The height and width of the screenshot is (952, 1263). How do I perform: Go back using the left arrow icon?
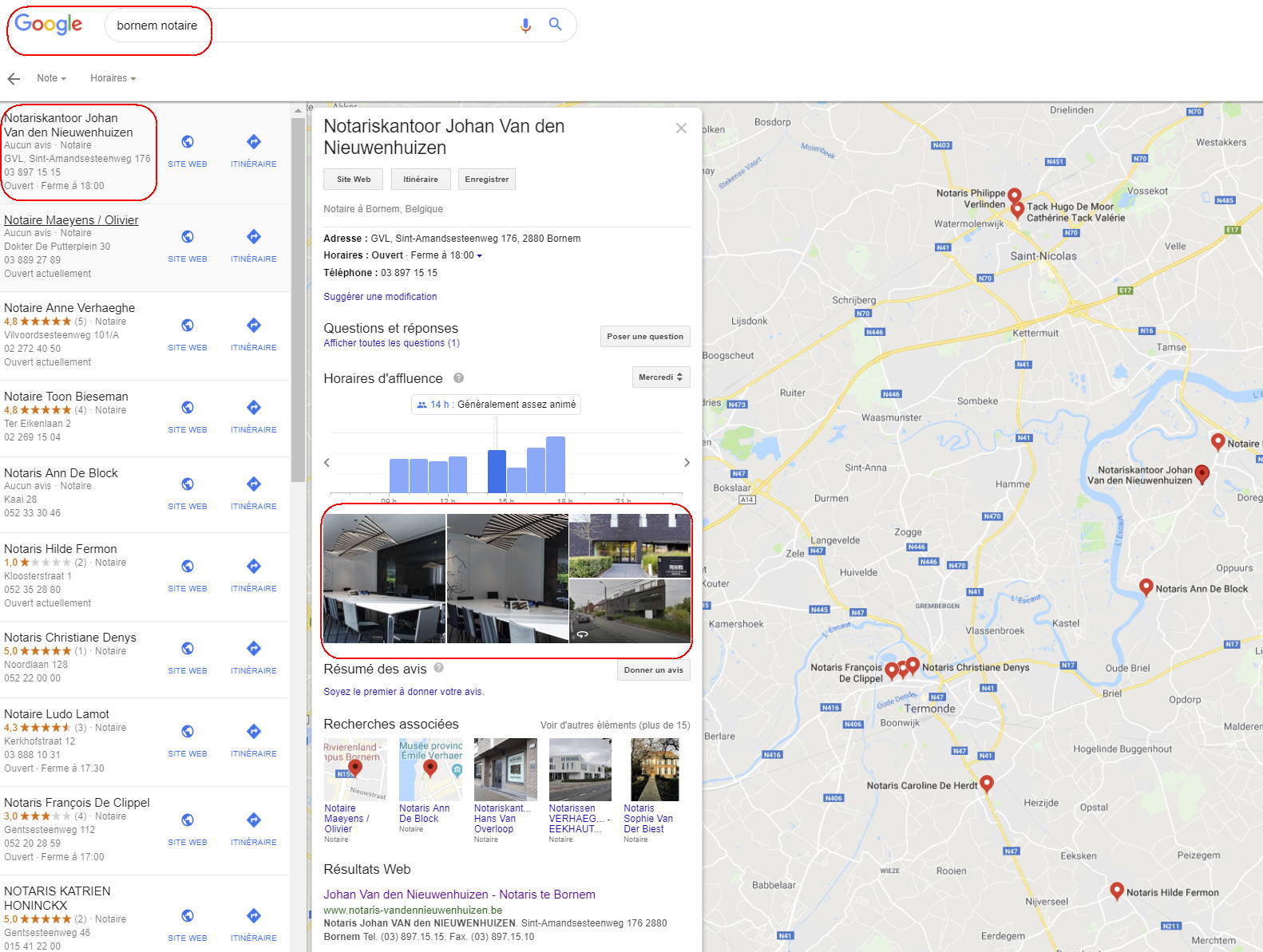(14, 78)
